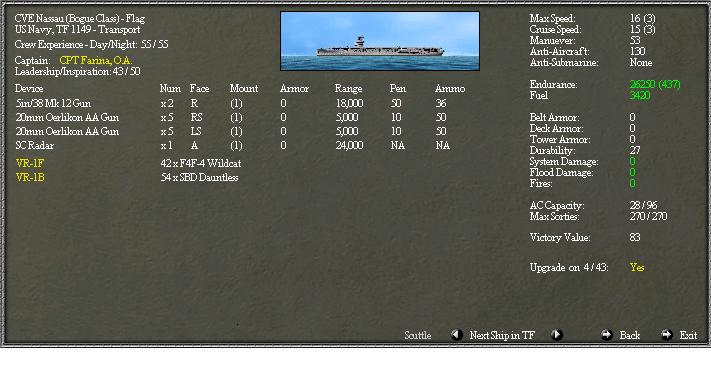Open air group VR-1F
This screenshot has height=384, width=711.
[30, 163]
